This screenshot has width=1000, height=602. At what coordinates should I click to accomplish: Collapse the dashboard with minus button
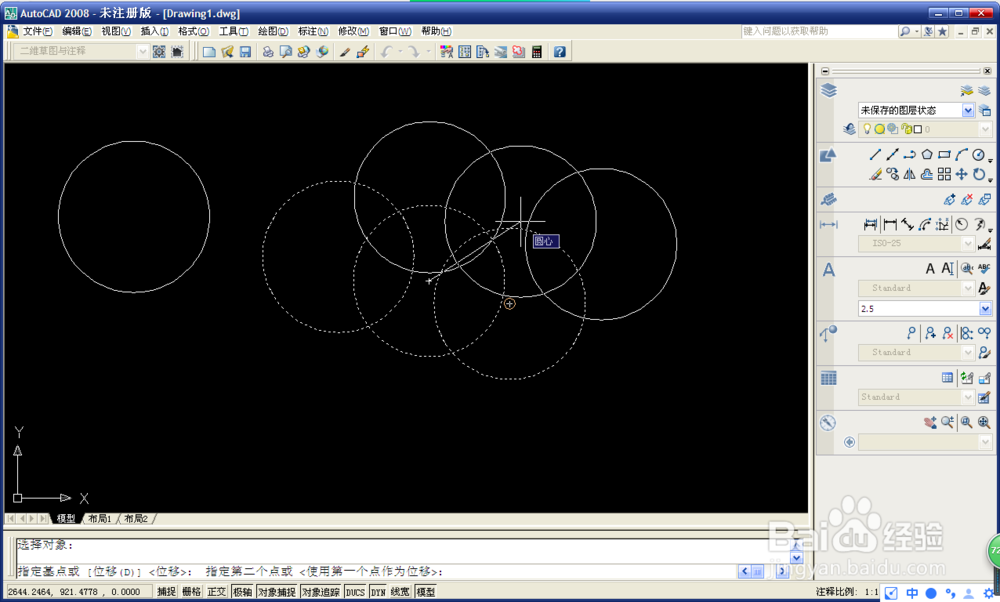pyautogui.click(x=825, y=71)
